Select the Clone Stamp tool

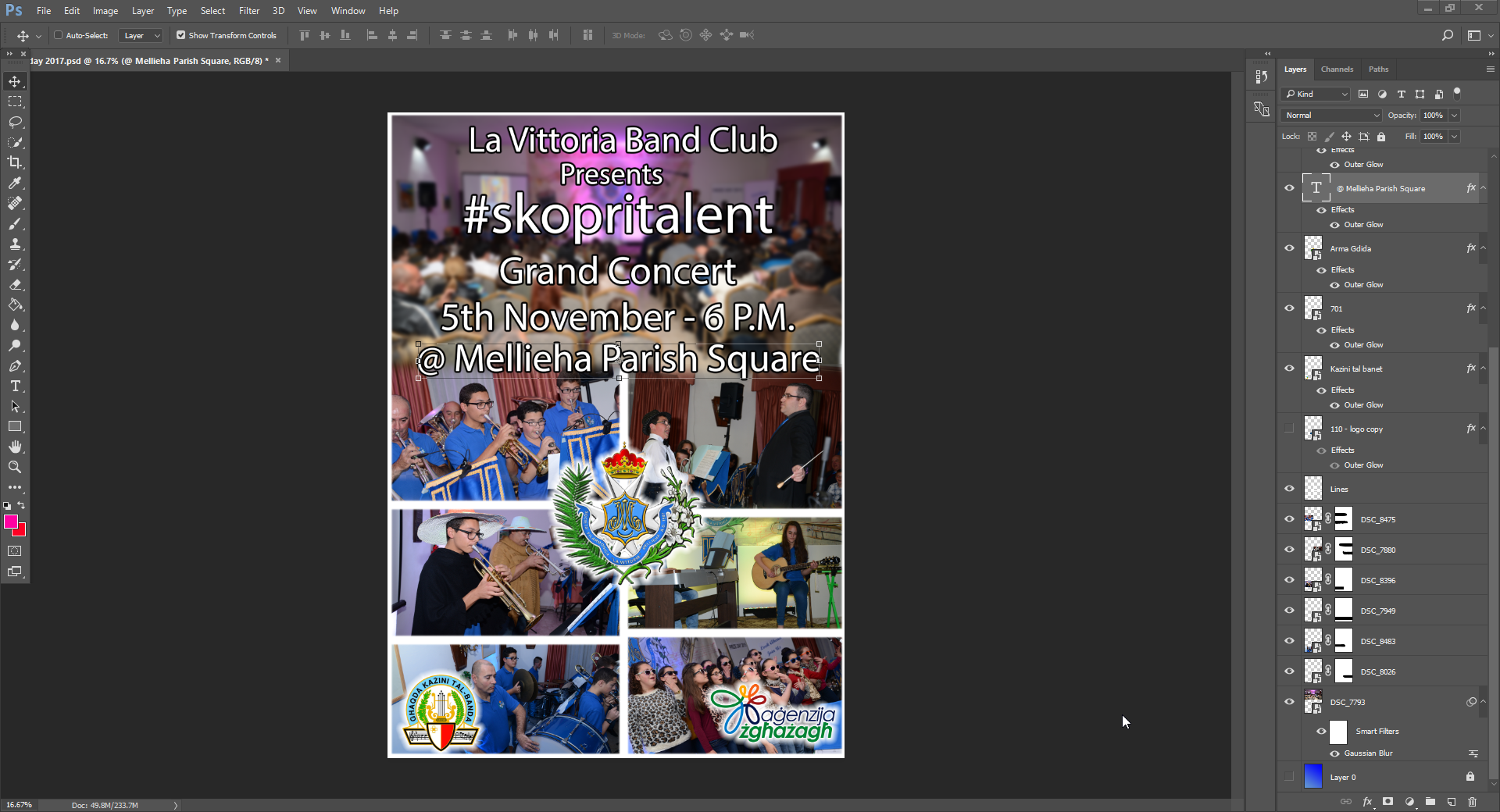pos(15,244)
